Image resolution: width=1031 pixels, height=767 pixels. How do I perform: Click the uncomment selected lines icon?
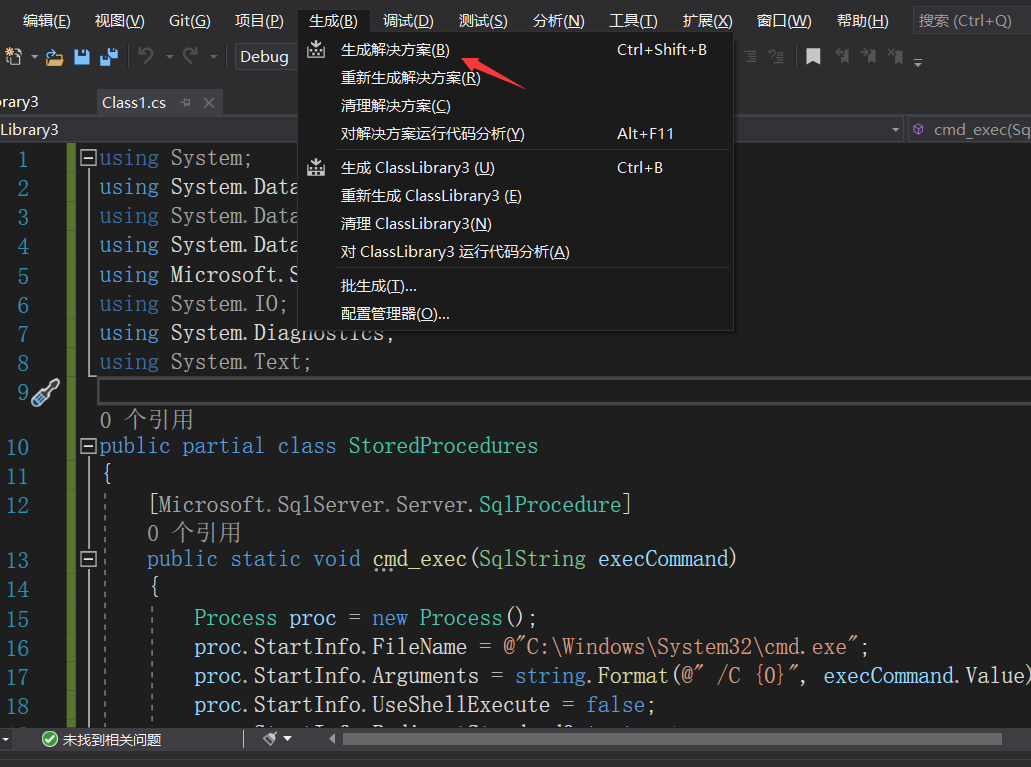777,57
